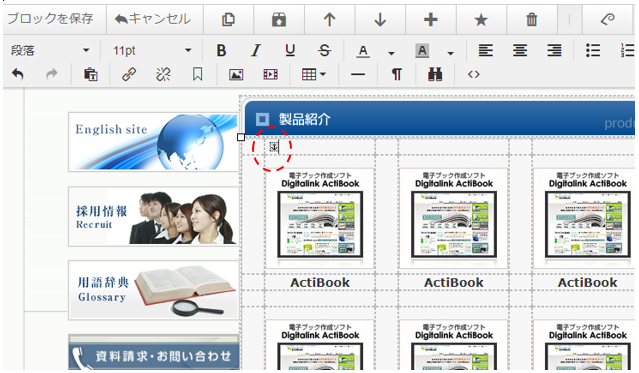This screenshot has height=373, width=639.
Task: Click the left ActiBook caption text
Action: click(x=320, y=283)
